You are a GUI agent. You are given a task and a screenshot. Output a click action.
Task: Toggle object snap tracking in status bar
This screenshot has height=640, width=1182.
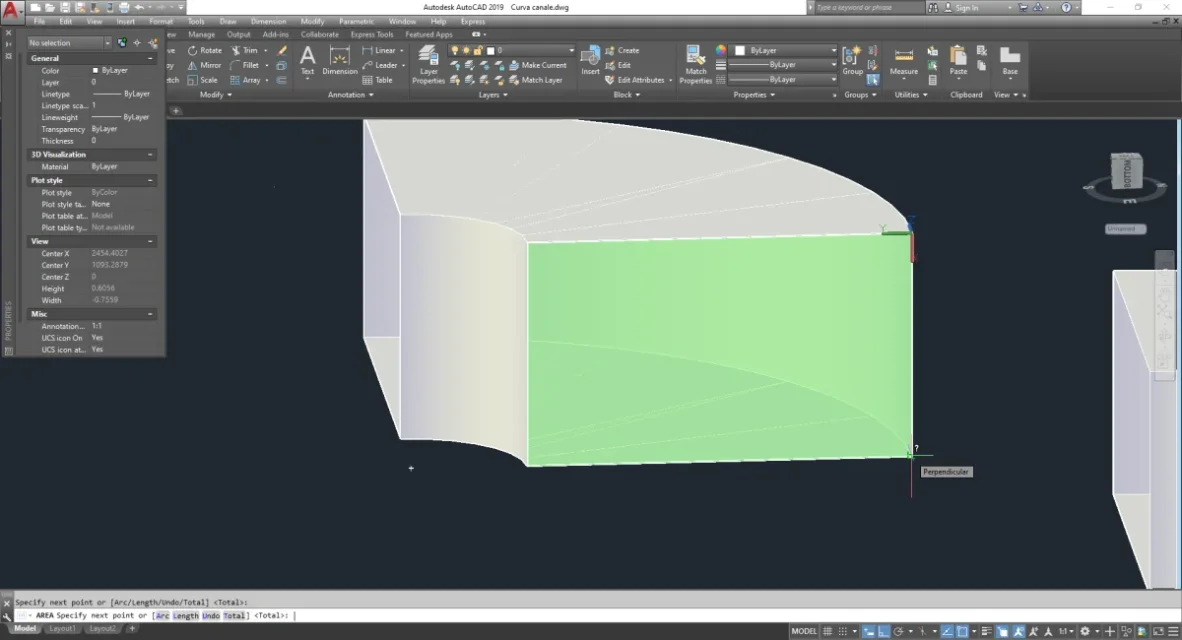pos(947,631)
